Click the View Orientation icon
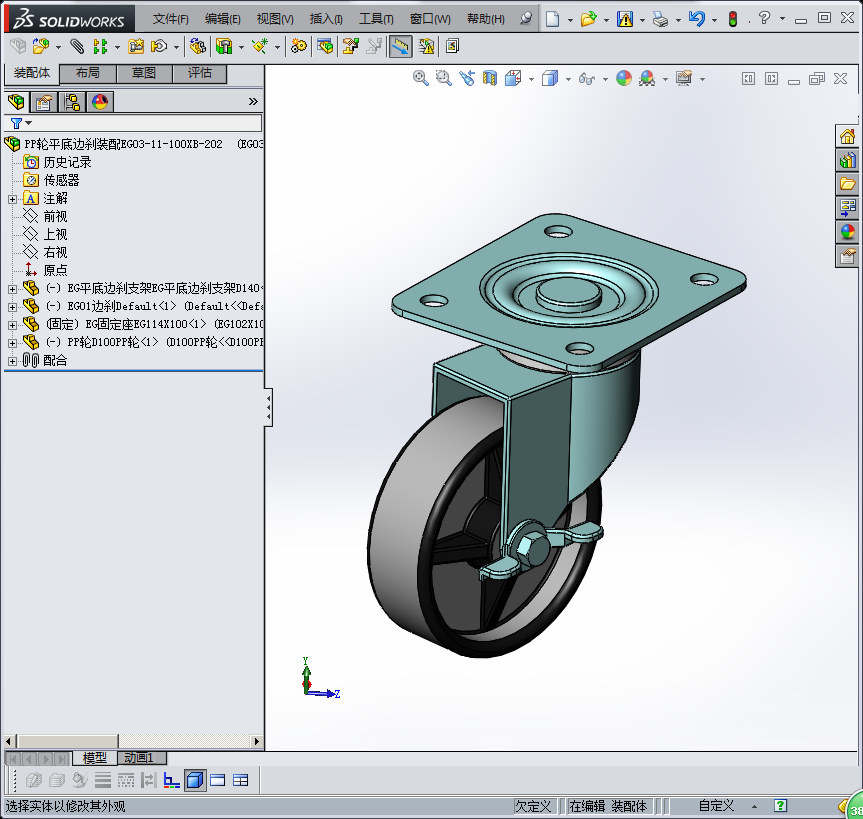Viewport: 863px width, 819px height. pyautogui.click(x=513, y=78)
